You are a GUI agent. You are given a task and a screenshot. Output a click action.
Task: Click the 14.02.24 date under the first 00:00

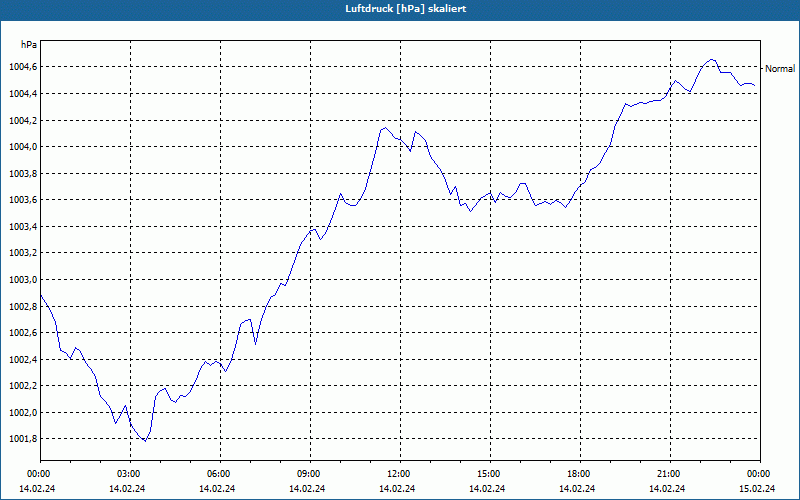click(x=37, y=489)
